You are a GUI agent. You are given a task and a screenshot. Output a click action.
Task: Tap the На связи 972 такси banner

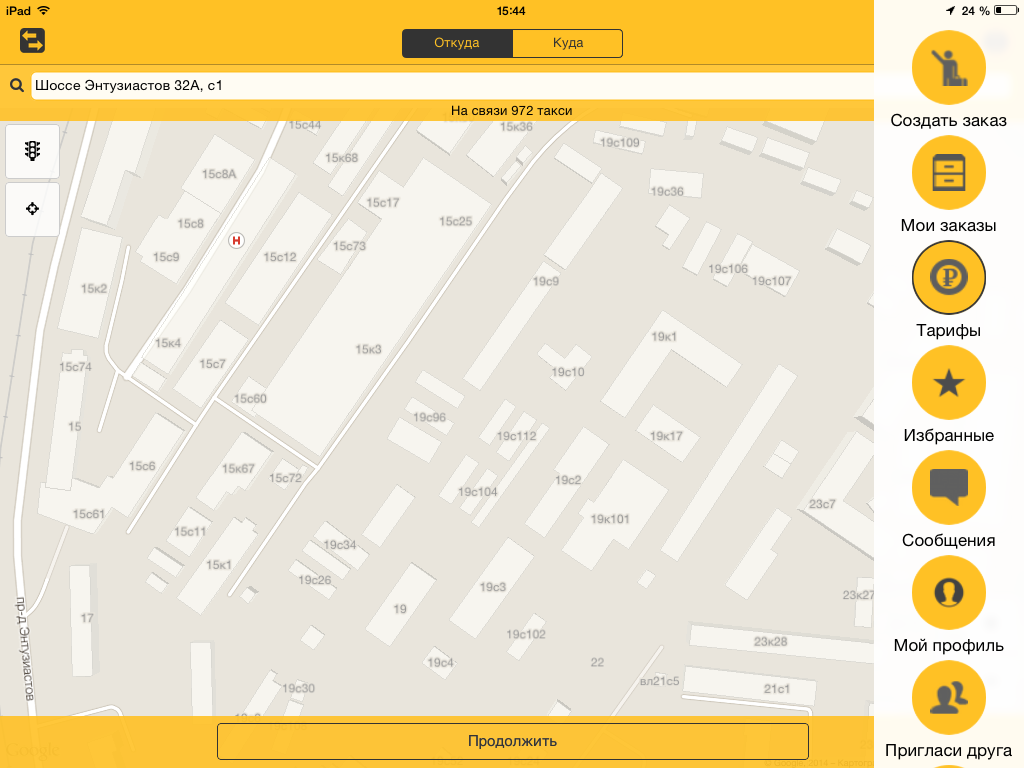[511, 111]
